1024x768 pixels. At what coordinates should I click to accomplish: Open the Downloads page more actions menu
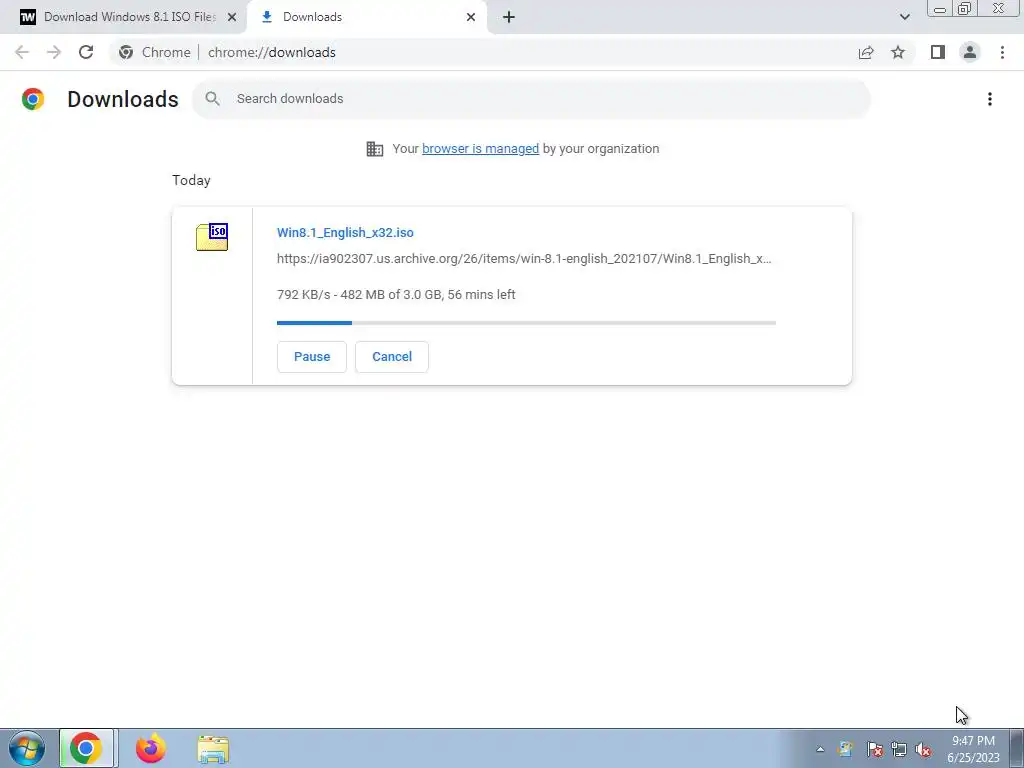click(989, 99)
